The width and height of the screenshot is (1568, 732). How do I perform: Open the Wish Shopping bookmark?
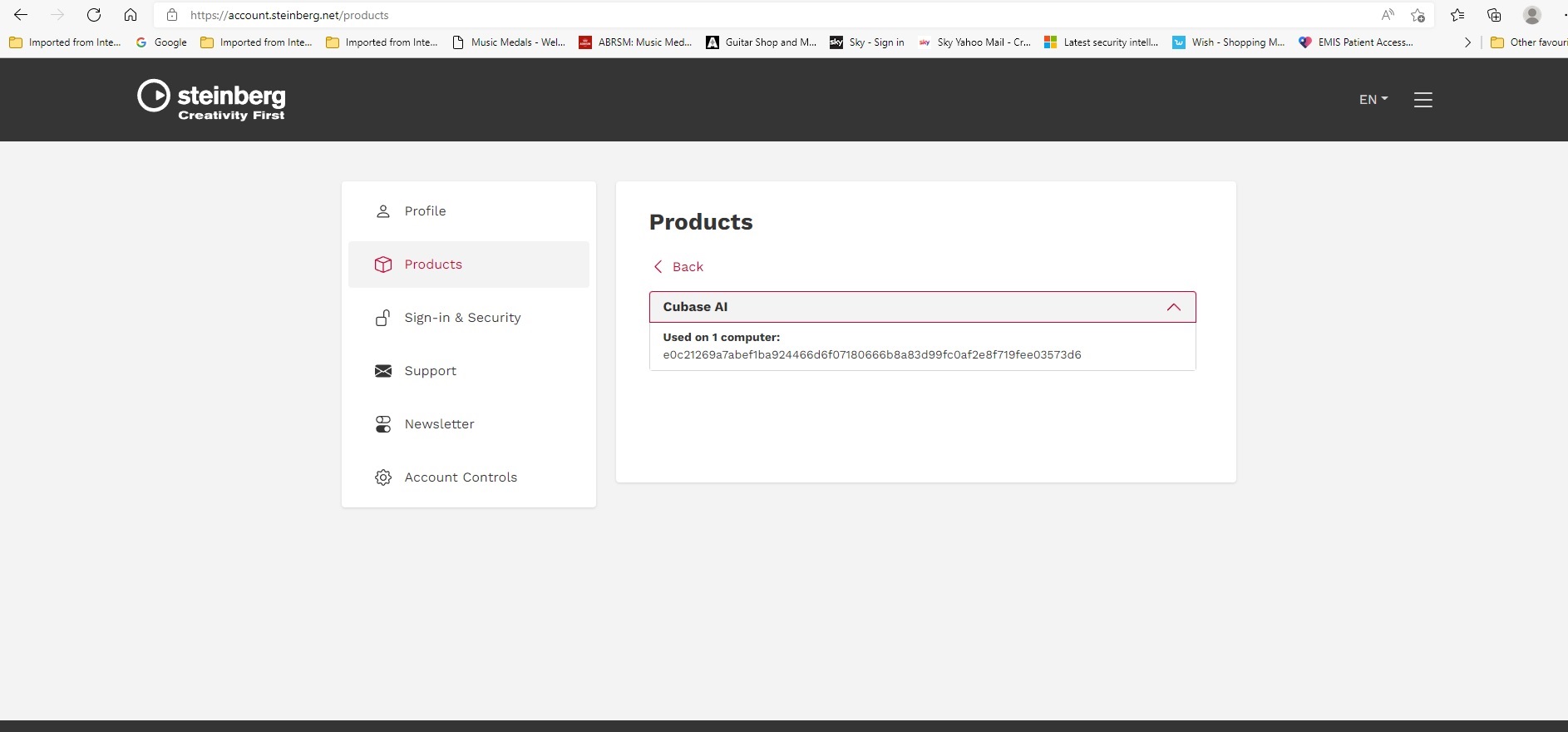point(1229,42)
